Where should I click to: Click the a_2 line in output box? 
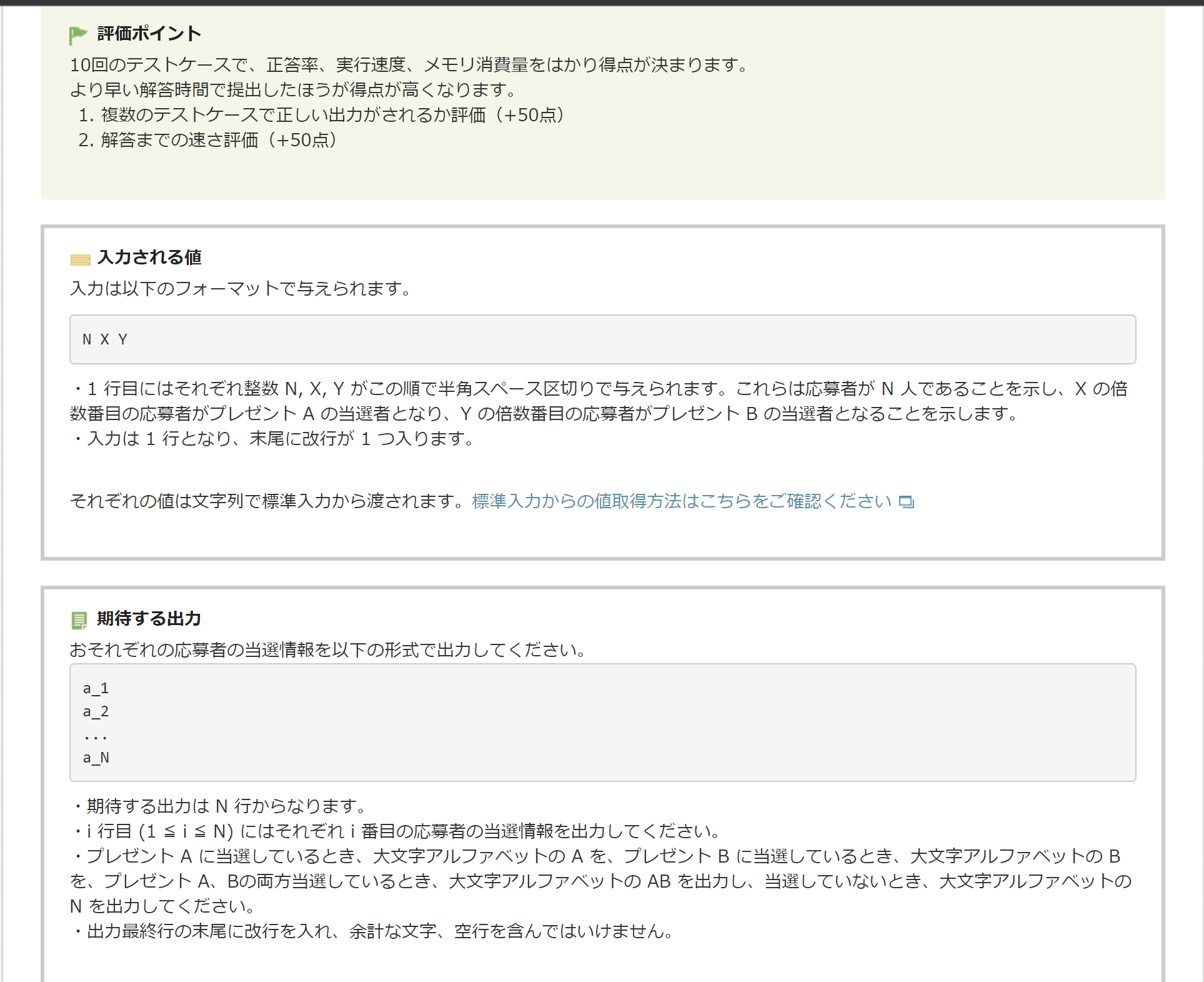tap(96, 711)
